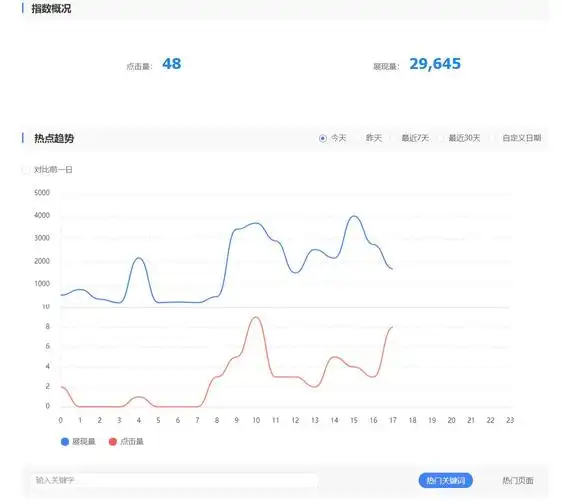
Task: Open the 热门关键词 tab button
Action: click(446, 480)
